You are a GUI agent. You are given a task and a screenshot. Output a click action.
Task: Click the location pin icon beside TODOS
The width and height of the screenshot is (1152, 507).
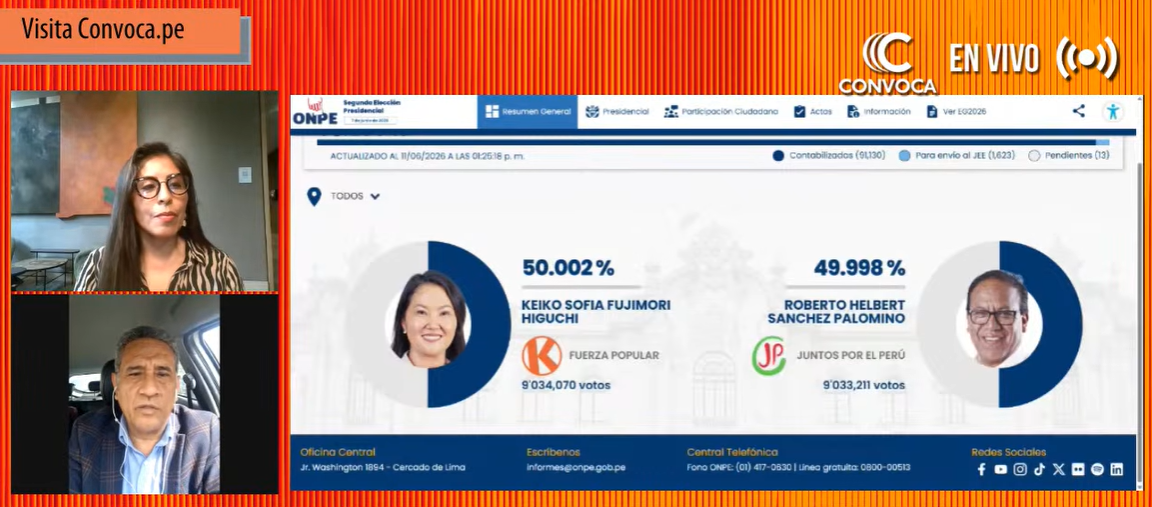point(314,196)
